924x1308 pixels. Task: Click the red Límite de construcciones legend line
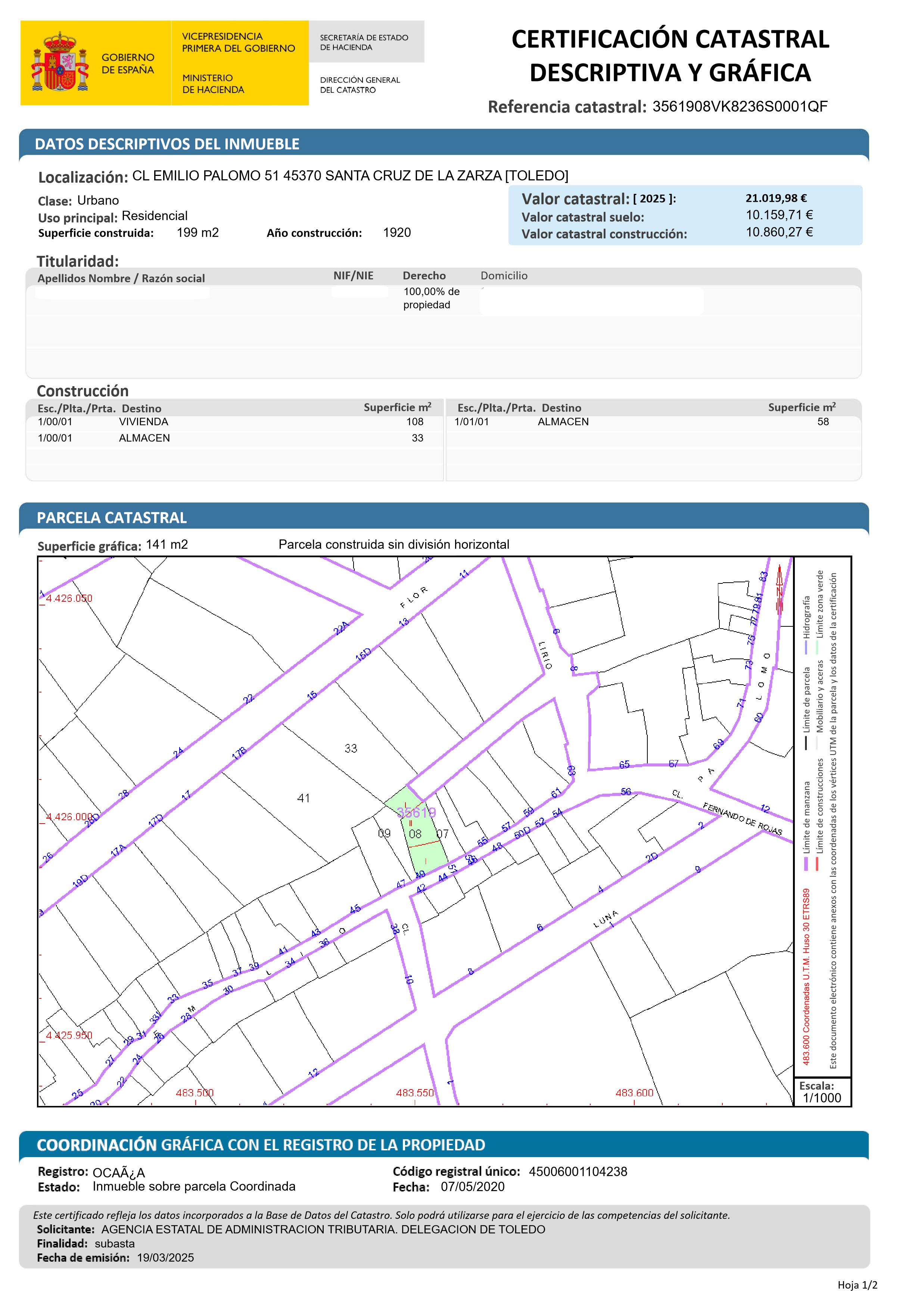(x=817, y=864)
